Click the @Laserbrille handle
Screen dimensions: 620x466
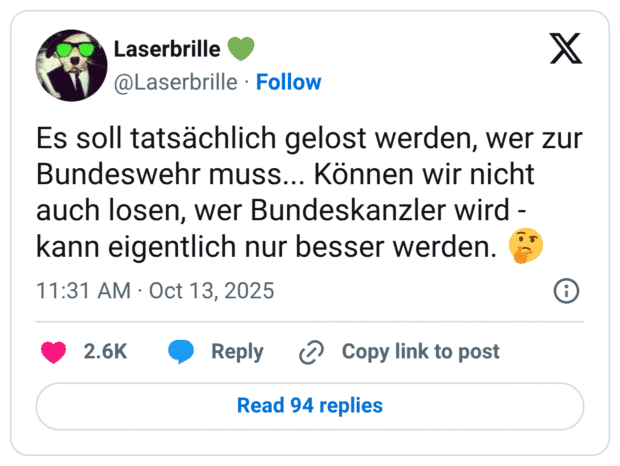point(176,82)
